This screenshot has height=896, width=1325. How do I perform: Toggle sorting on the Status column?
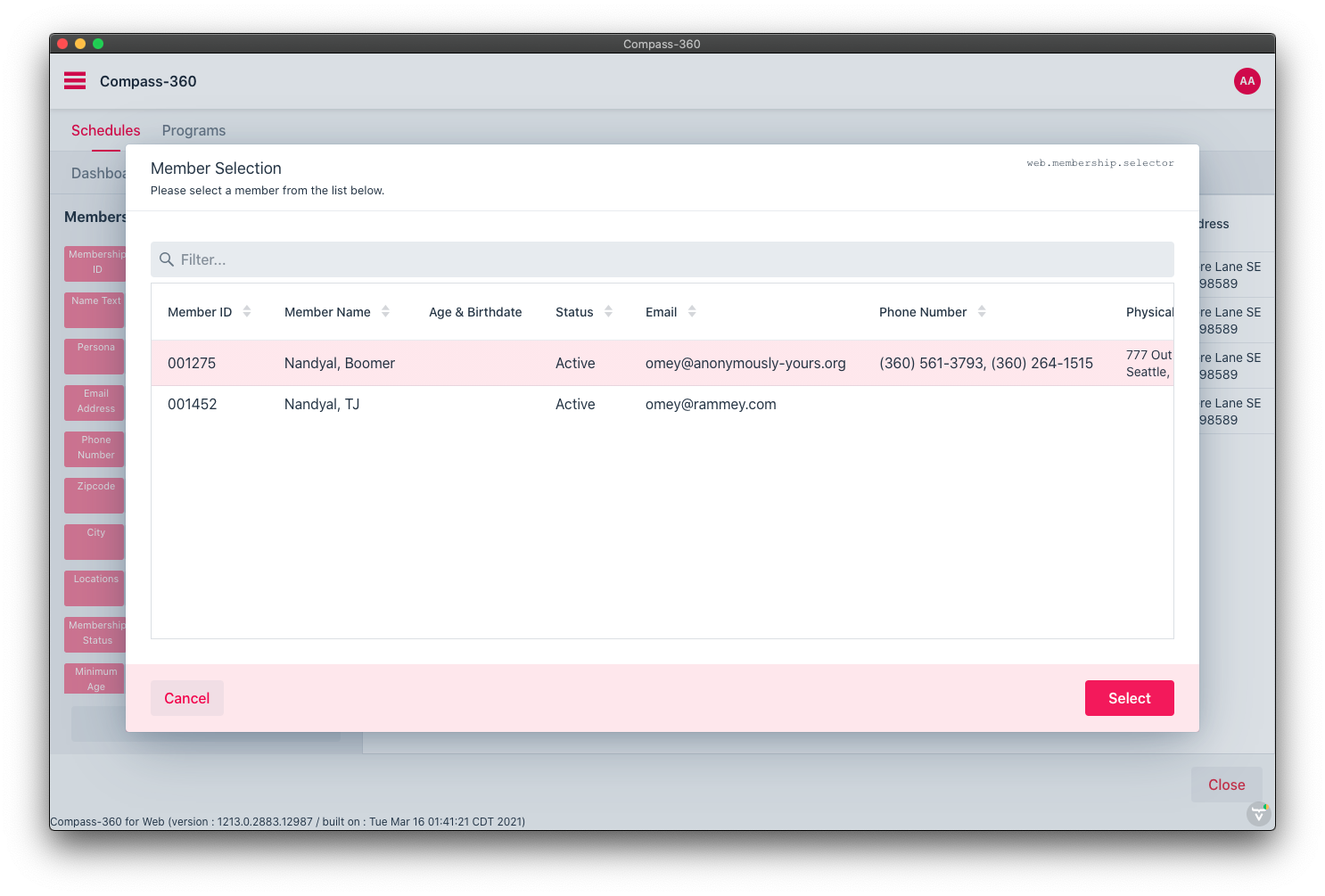point(608,311)
